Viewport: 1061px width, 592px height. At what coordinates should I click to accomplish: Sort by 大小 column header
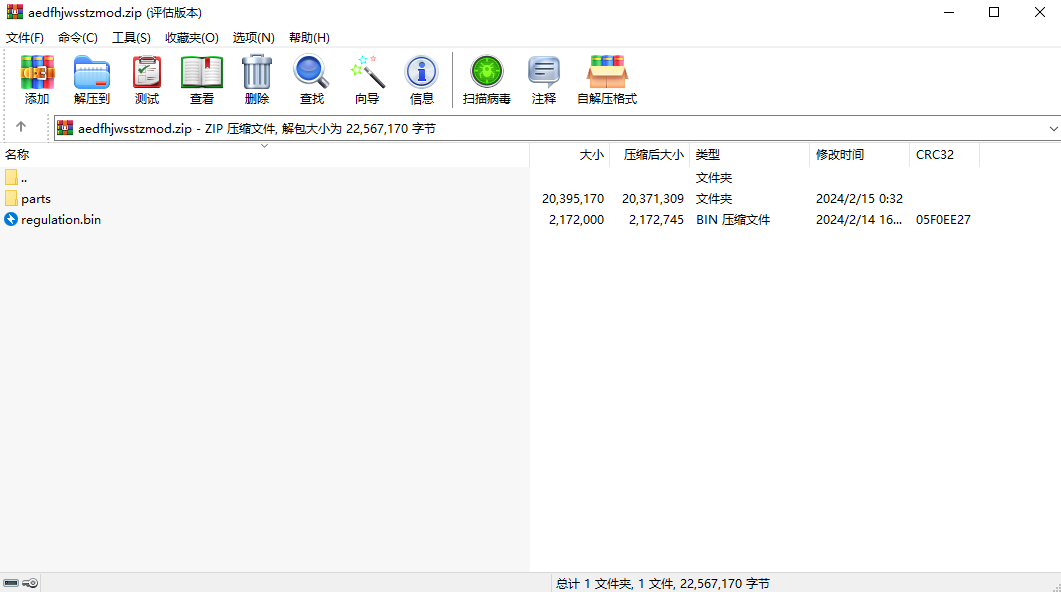tap(570, 155)
